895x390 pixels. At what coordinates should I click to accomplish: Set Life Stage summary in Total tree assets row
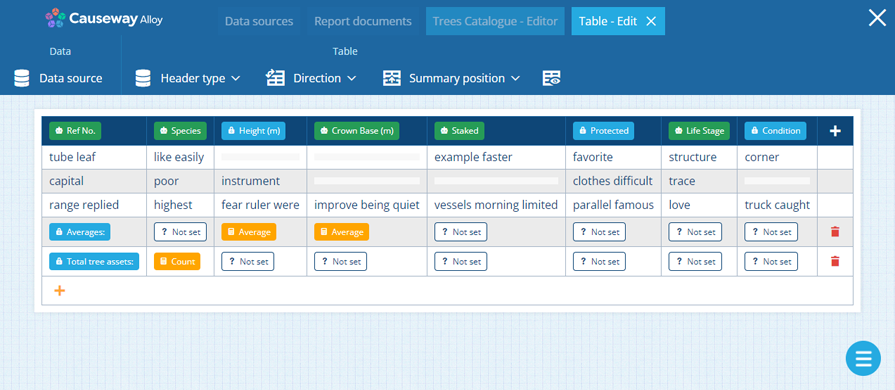[695, 262]
